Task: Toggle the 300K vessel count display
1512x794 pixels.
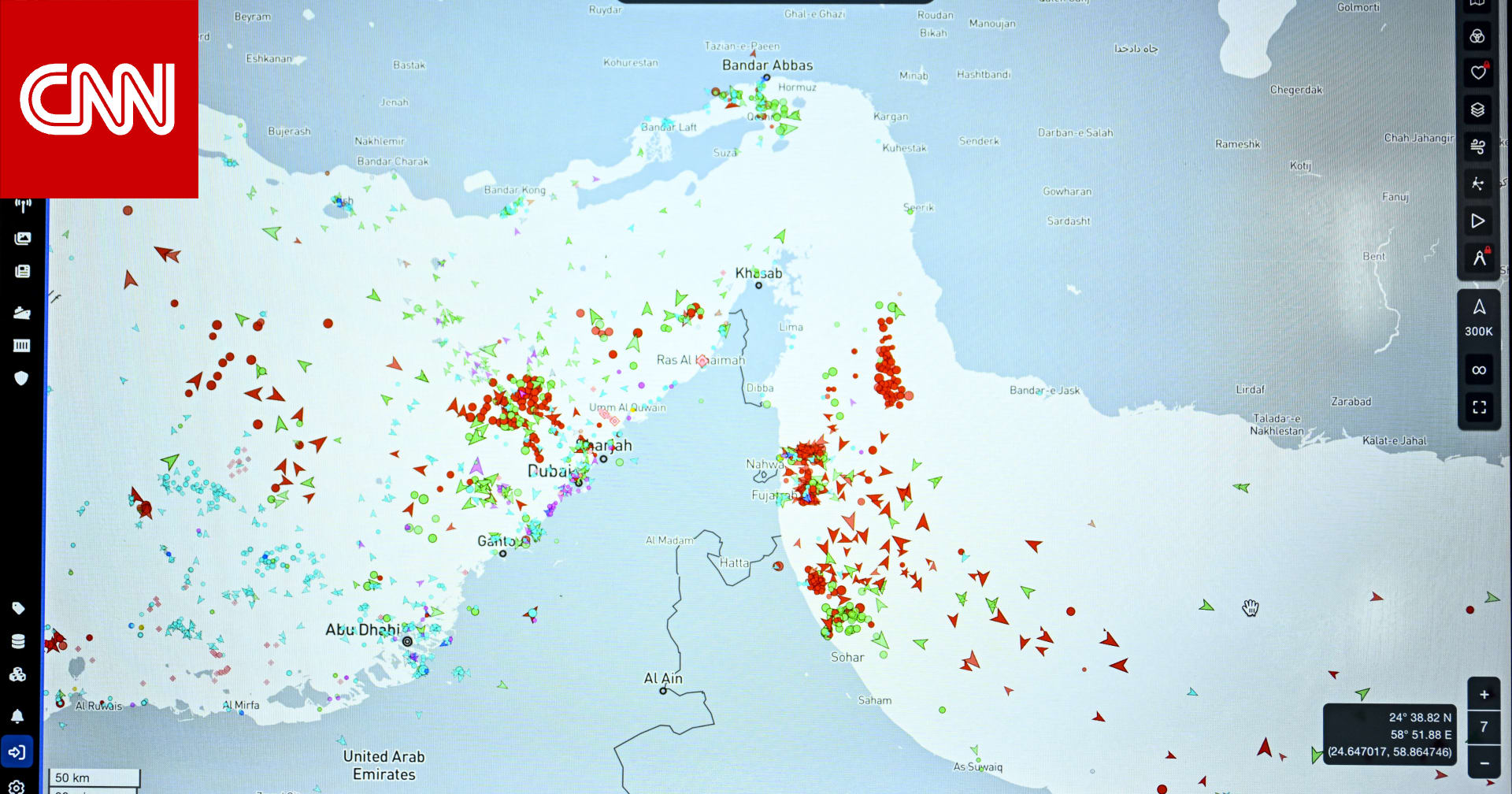Action: (x=1478, y=319)
